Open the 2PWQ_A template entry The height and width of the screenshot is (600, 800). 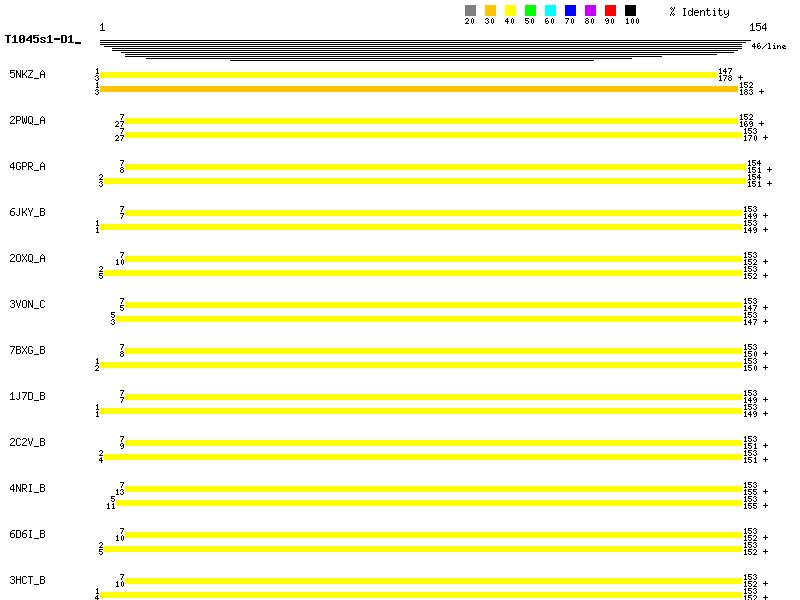[27, 120]
